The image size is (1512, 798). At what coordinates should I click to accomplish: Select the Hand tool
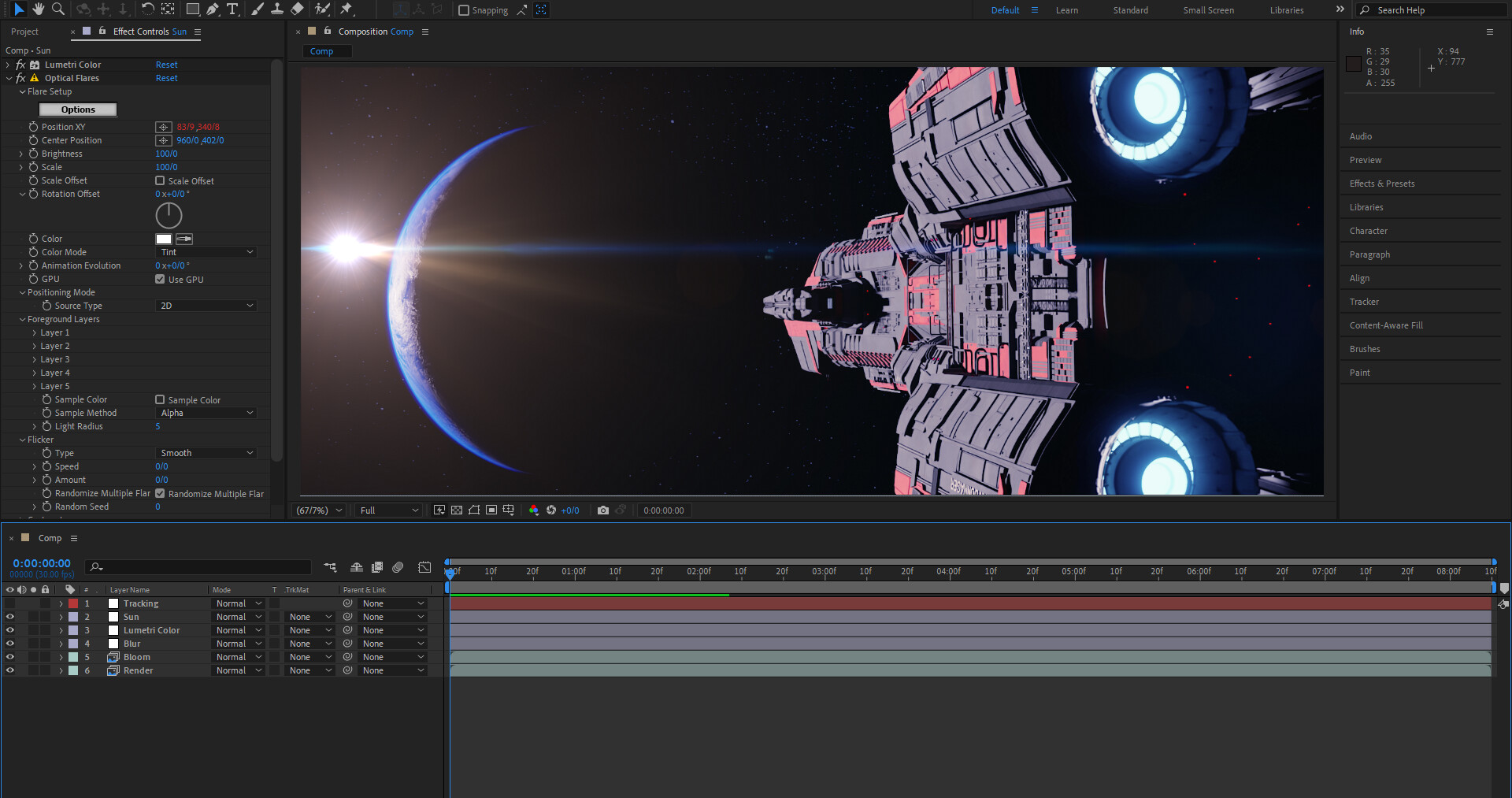coord(38,9)
